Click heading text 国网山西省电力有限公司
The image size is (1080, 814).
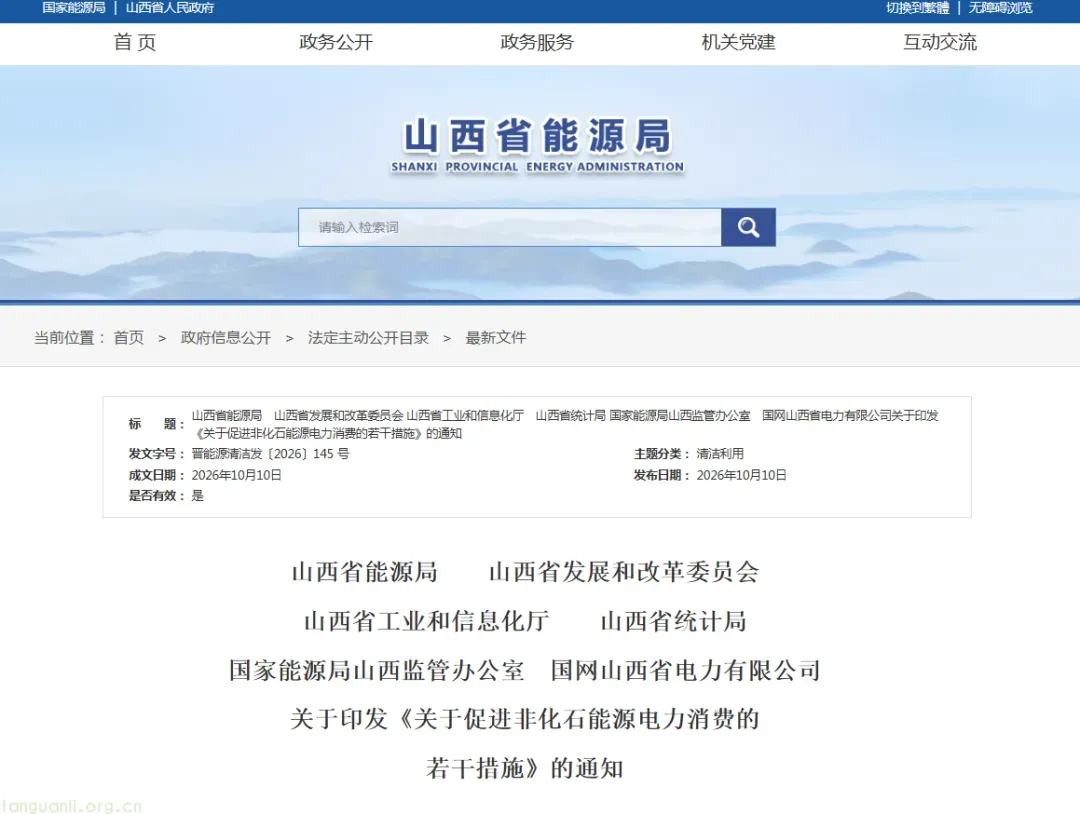pyautogui.click(x=685, y=670)
